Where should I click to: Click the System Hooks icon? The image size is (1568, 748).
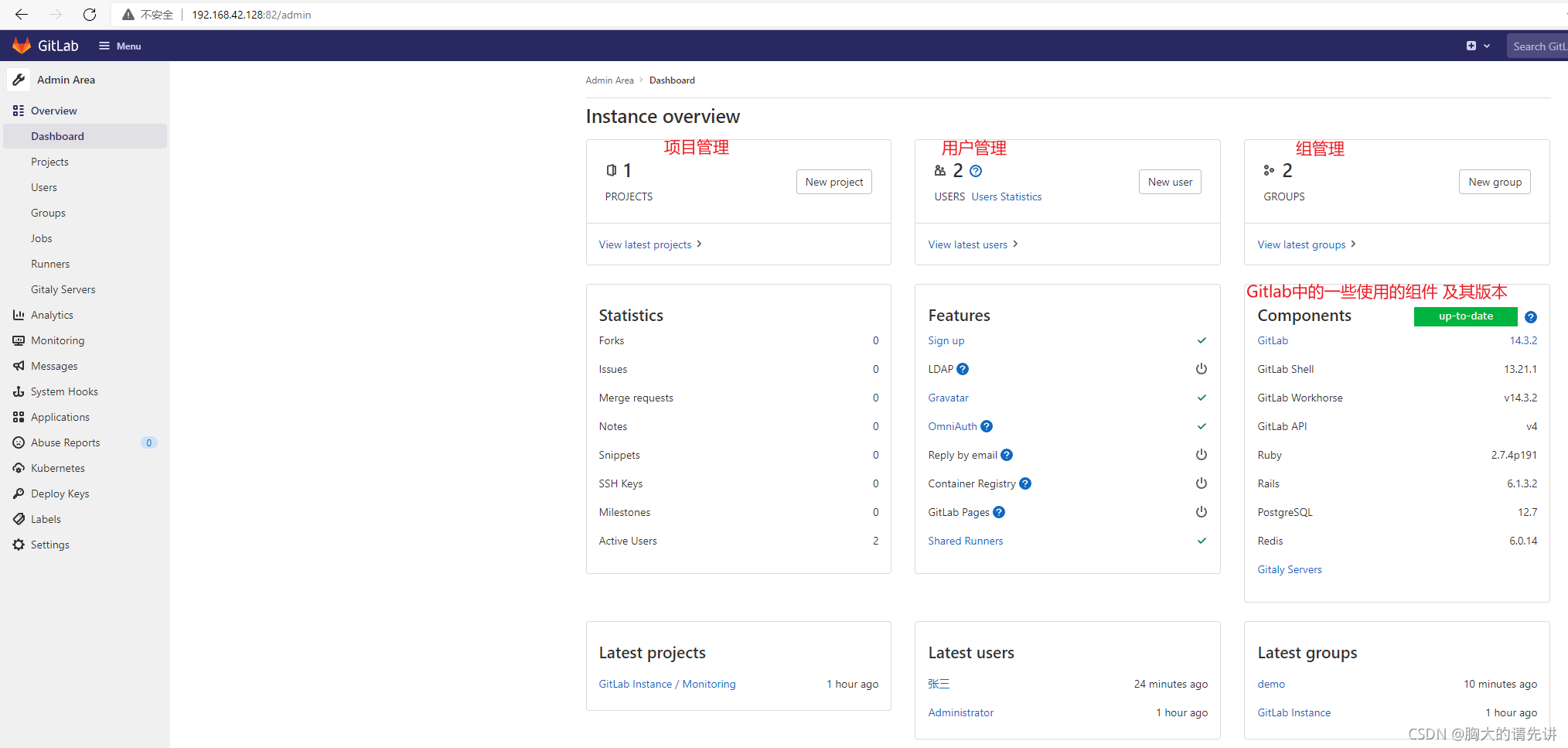click(x=19, y=391)
